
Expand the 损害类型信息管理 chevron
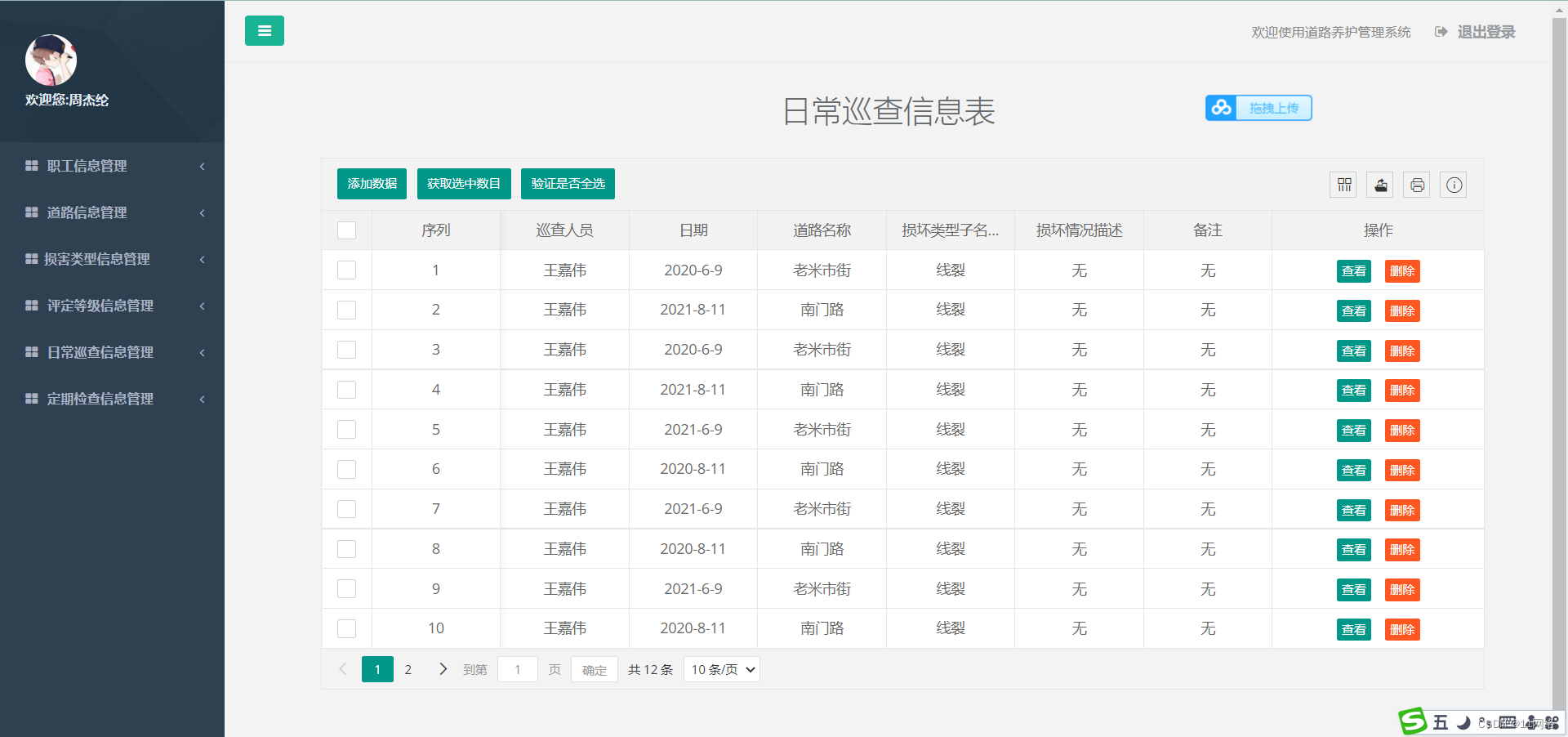202,260
